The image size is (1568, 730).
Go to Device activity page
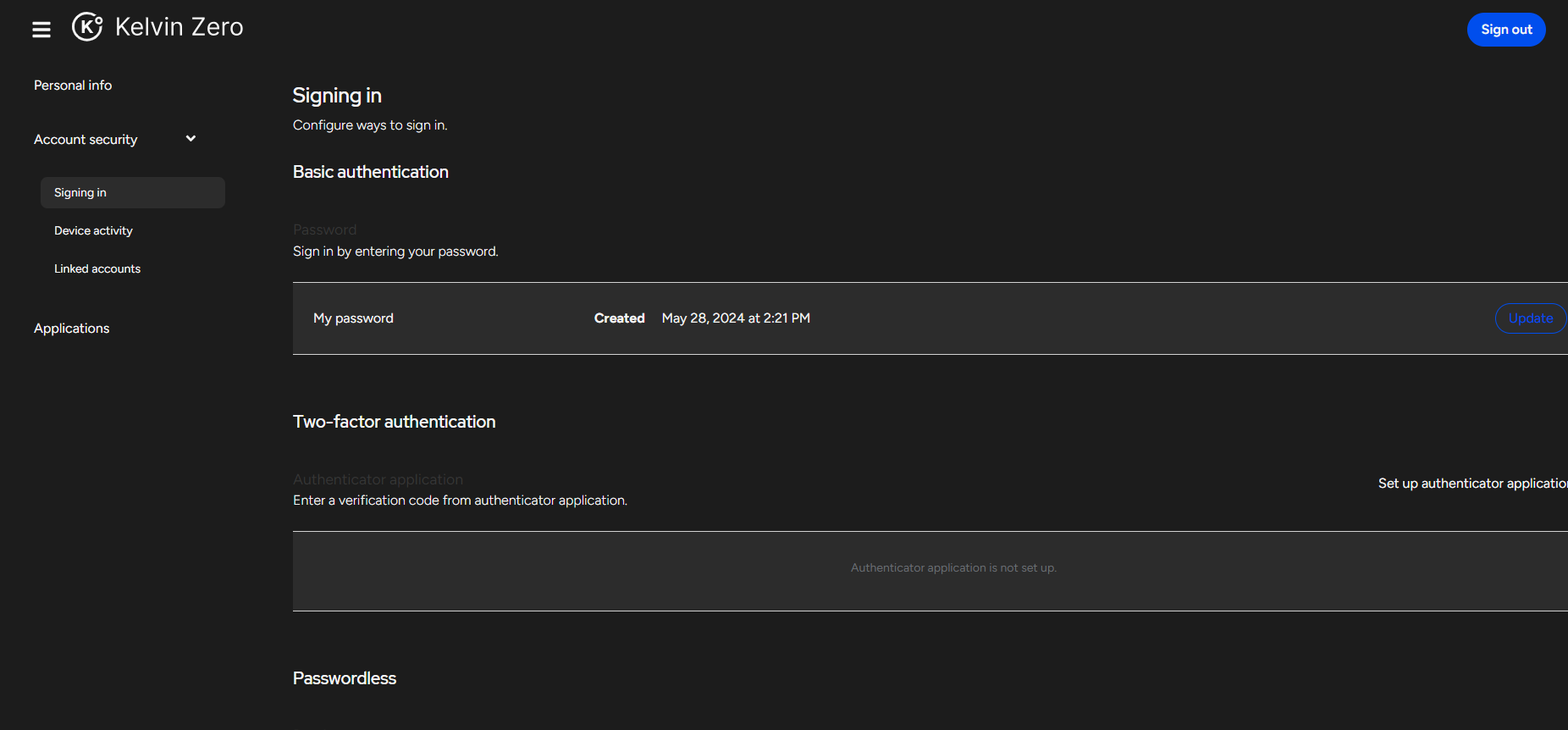pos(93,231)
